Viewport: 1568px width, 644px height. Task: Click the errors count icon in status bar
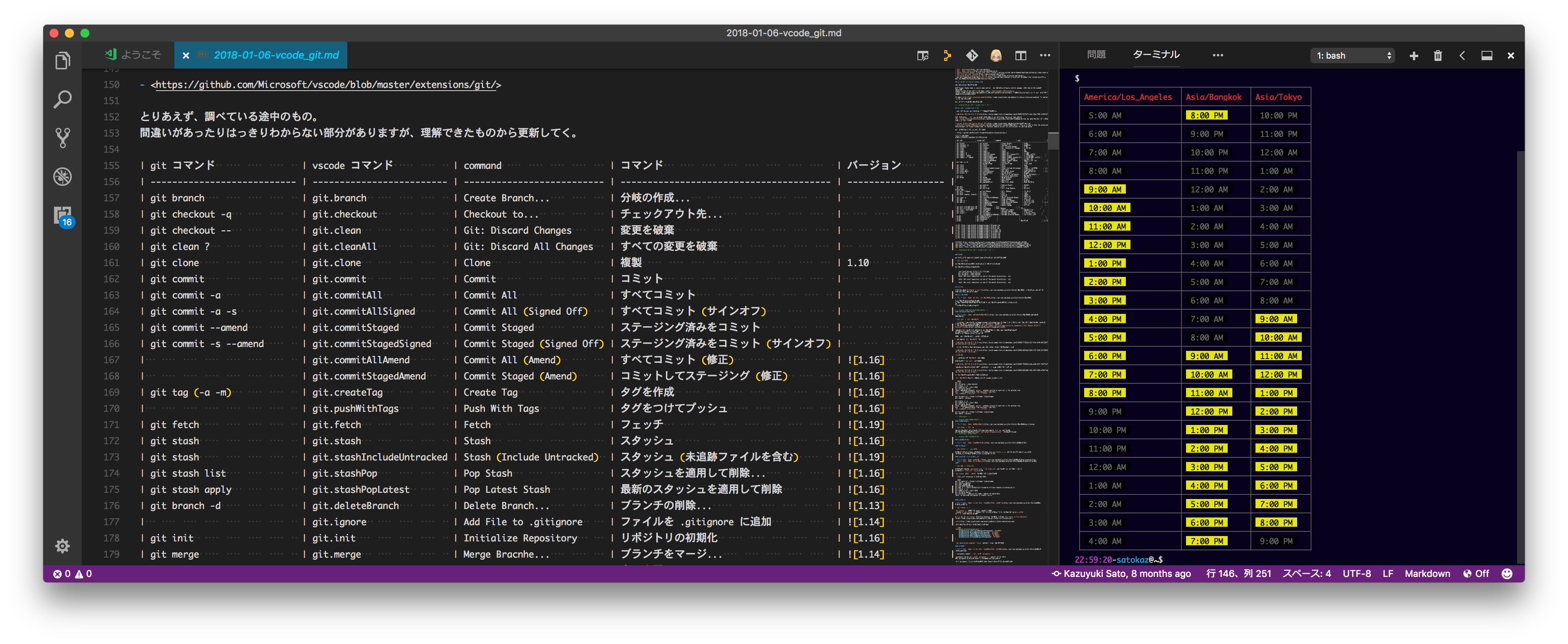click(x=61, y=573)
